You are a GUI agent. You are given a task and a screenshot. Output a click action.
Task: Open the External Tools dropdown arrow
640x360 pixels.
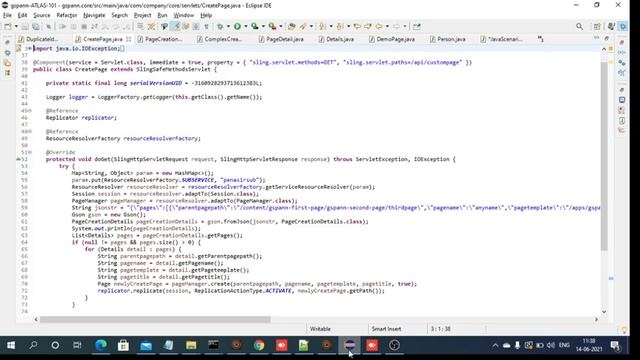coord(280,27)
